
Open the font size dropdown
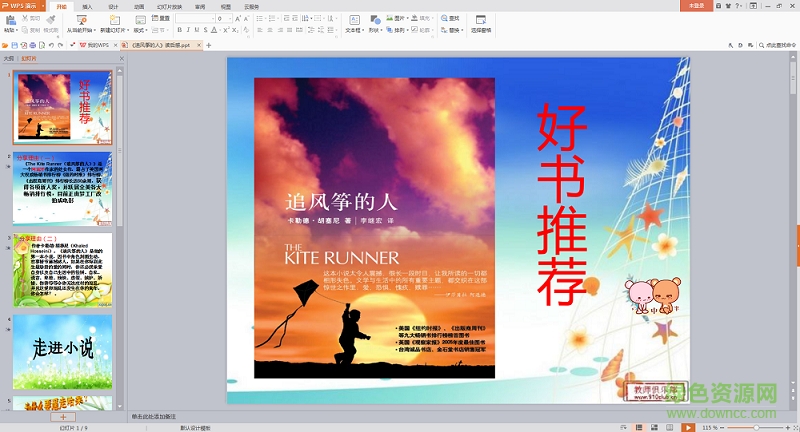[230, 18]
